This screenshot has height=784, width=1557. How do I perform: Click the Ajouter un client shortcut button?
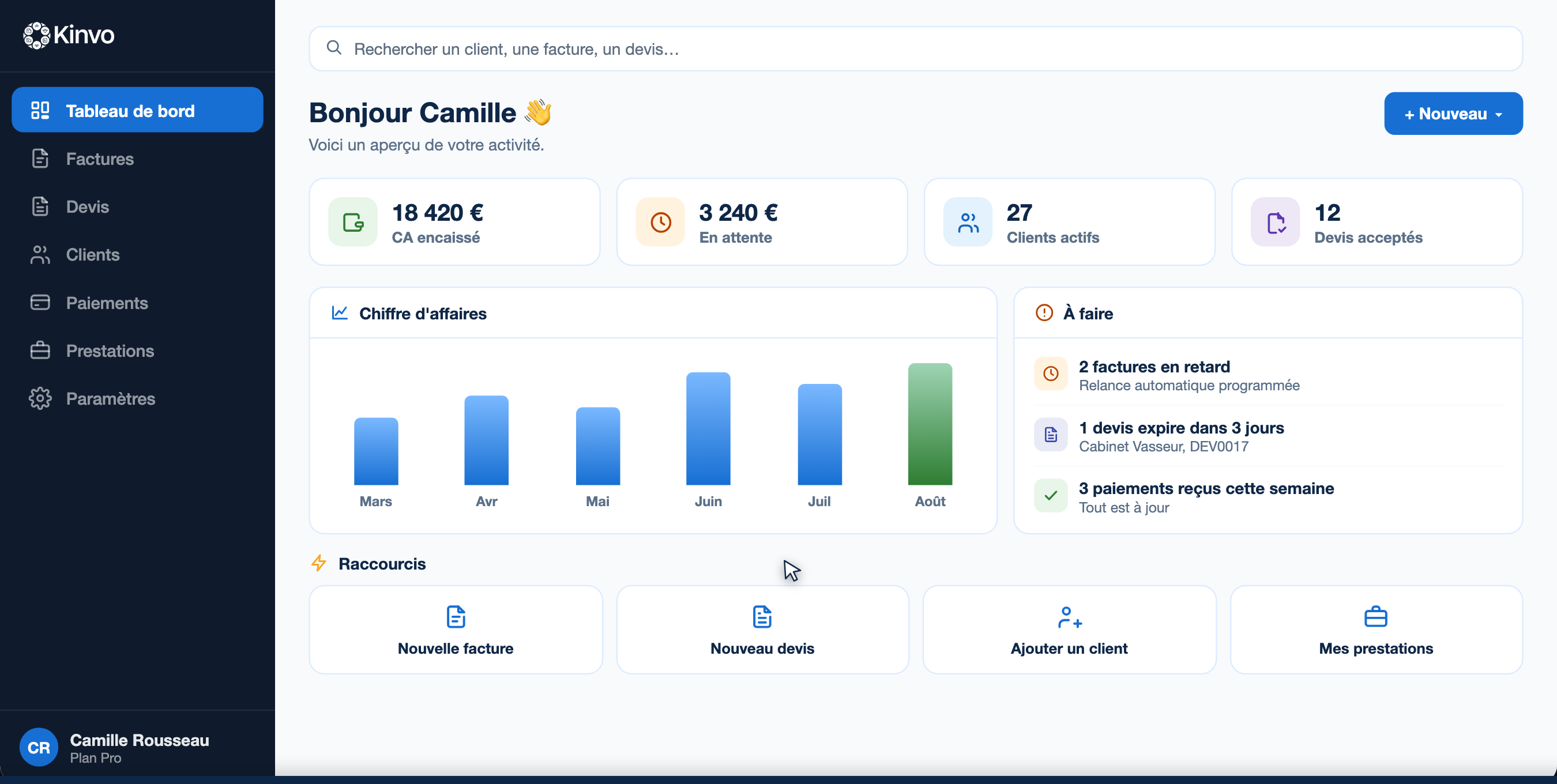(x=1069, y=630)
